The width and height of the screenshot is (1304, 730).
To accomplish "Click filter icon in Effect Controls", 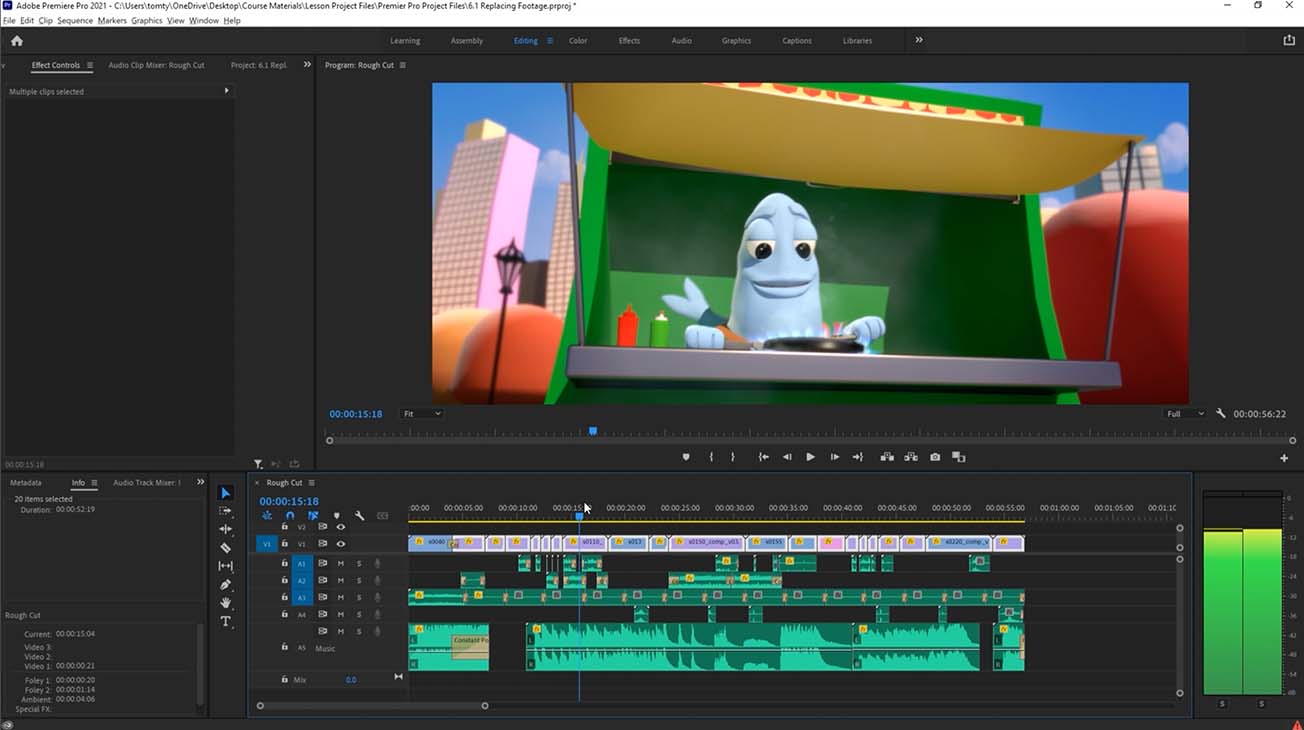I will tap(258, 464).
